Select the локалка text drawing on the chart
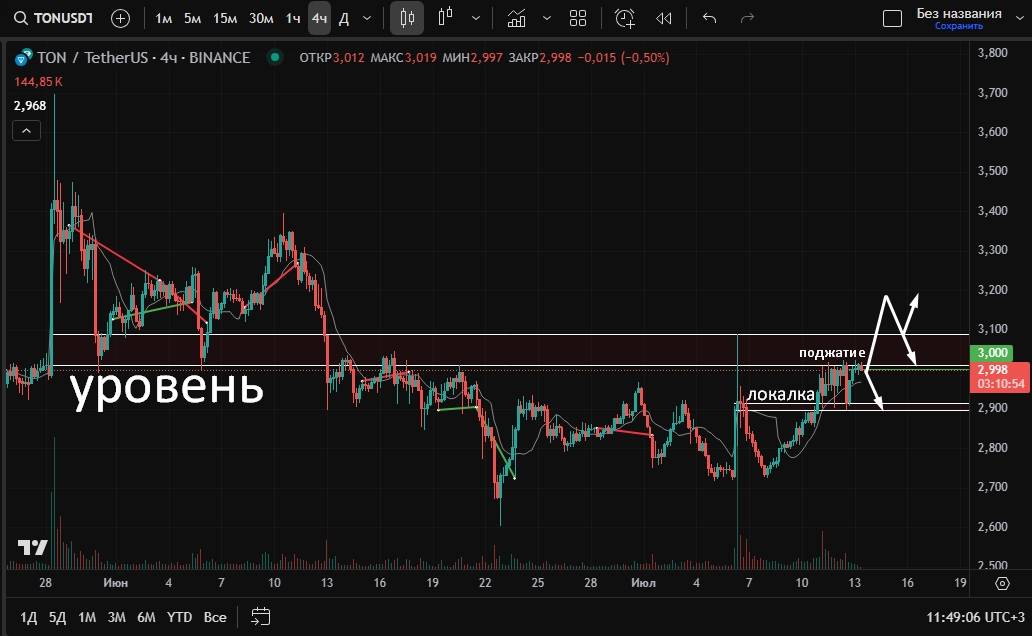Screen dimensions: 1032x636 pos(781,394)
